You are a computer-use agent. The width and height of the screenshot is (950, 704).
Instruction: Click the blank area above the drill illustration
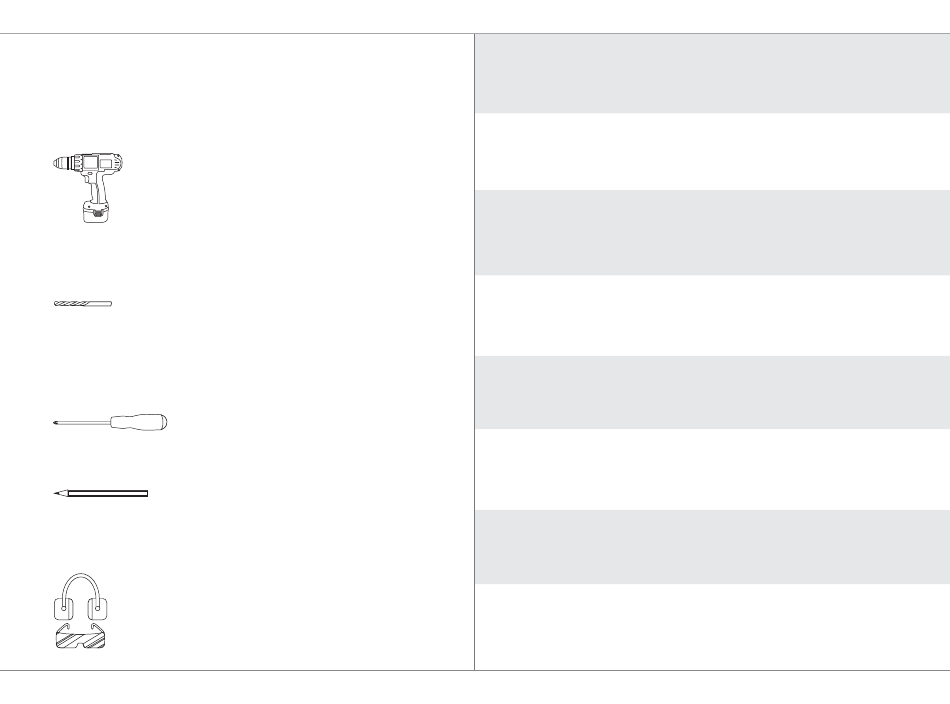[x=236, y=91]
